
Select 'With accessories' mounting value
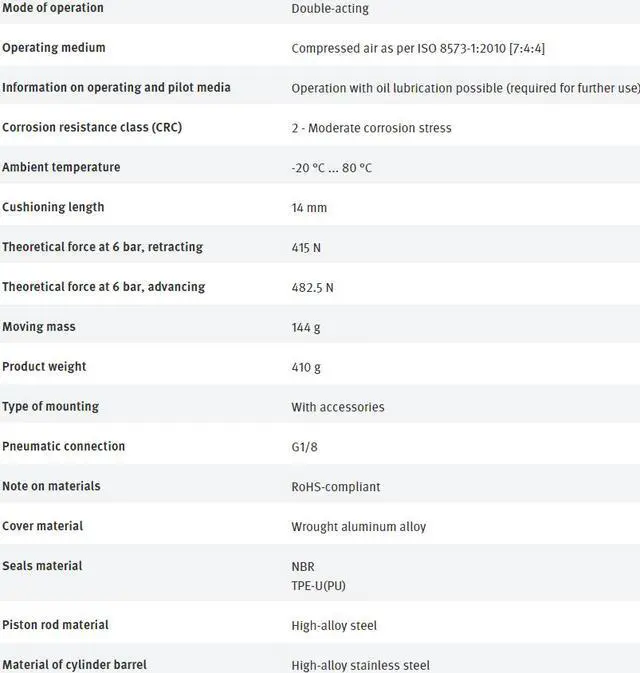click(x=338, y=407)
